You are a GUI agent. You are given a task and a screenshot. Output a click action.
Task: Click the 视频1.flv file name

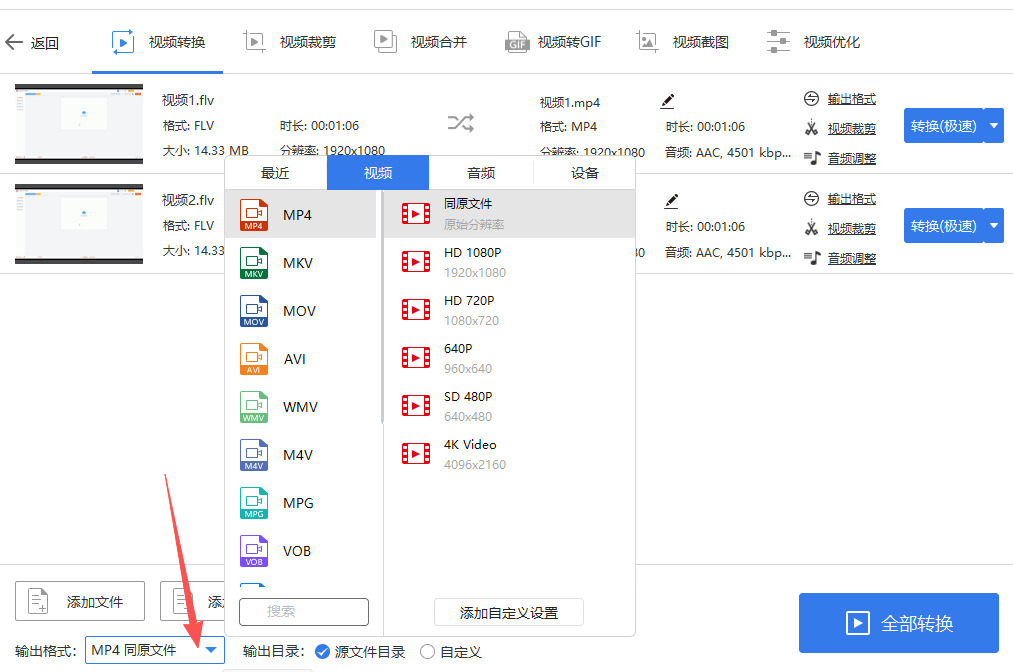[x=187, y=100]
